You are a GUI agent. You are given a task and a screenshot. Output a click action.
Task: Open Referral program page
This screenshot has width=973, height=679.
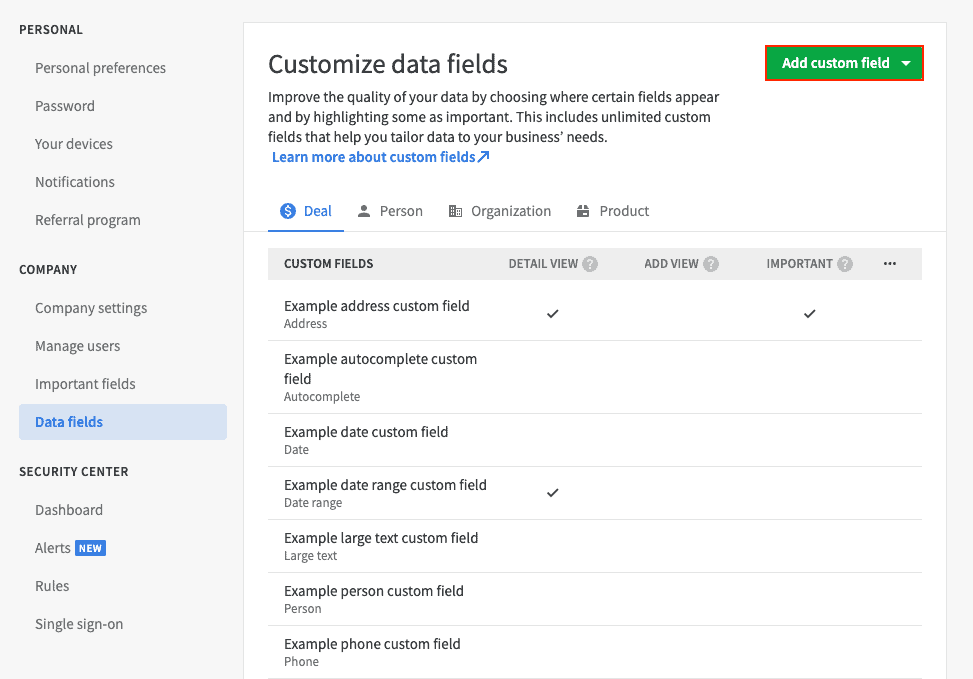pyautogui.click(x=87, y=220)
